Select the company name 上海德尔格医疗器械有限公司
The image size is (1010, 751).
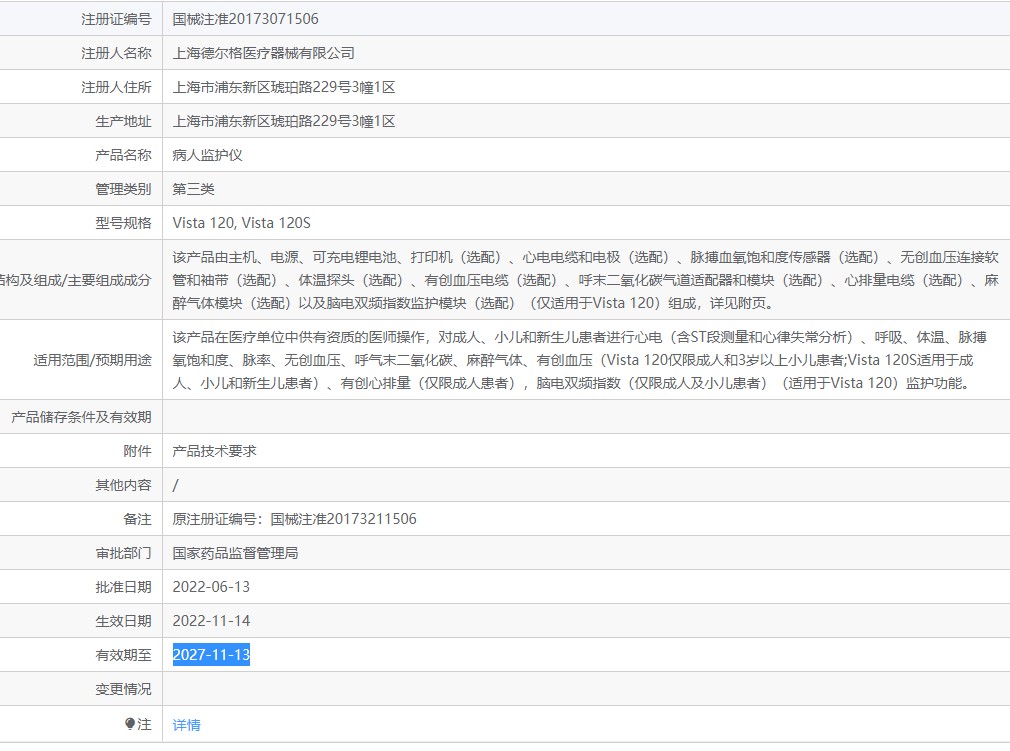tap(264, 53)
